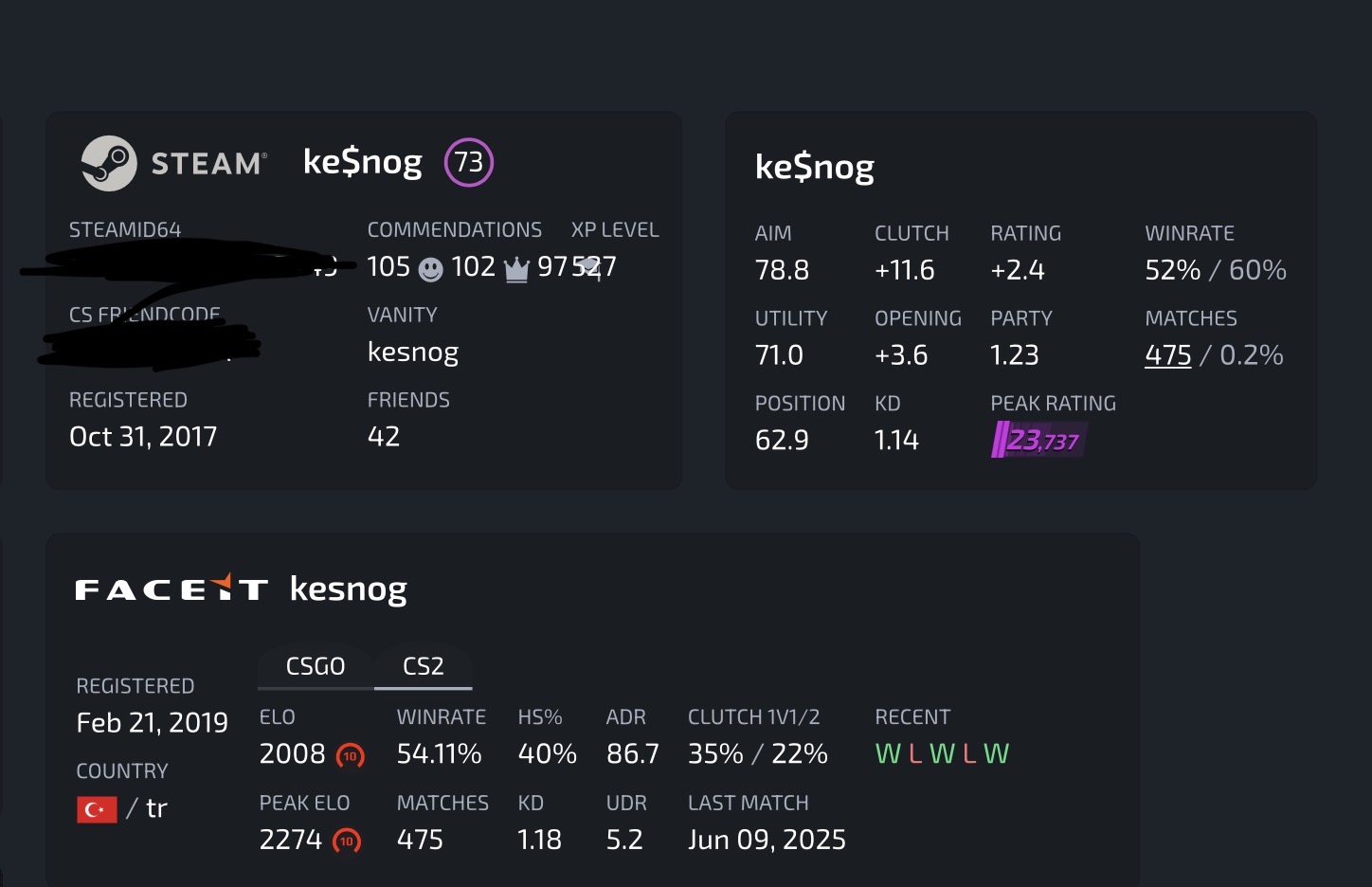
Task: Click the ke$nog heading above AIM stats
Action: pos(815,168)
